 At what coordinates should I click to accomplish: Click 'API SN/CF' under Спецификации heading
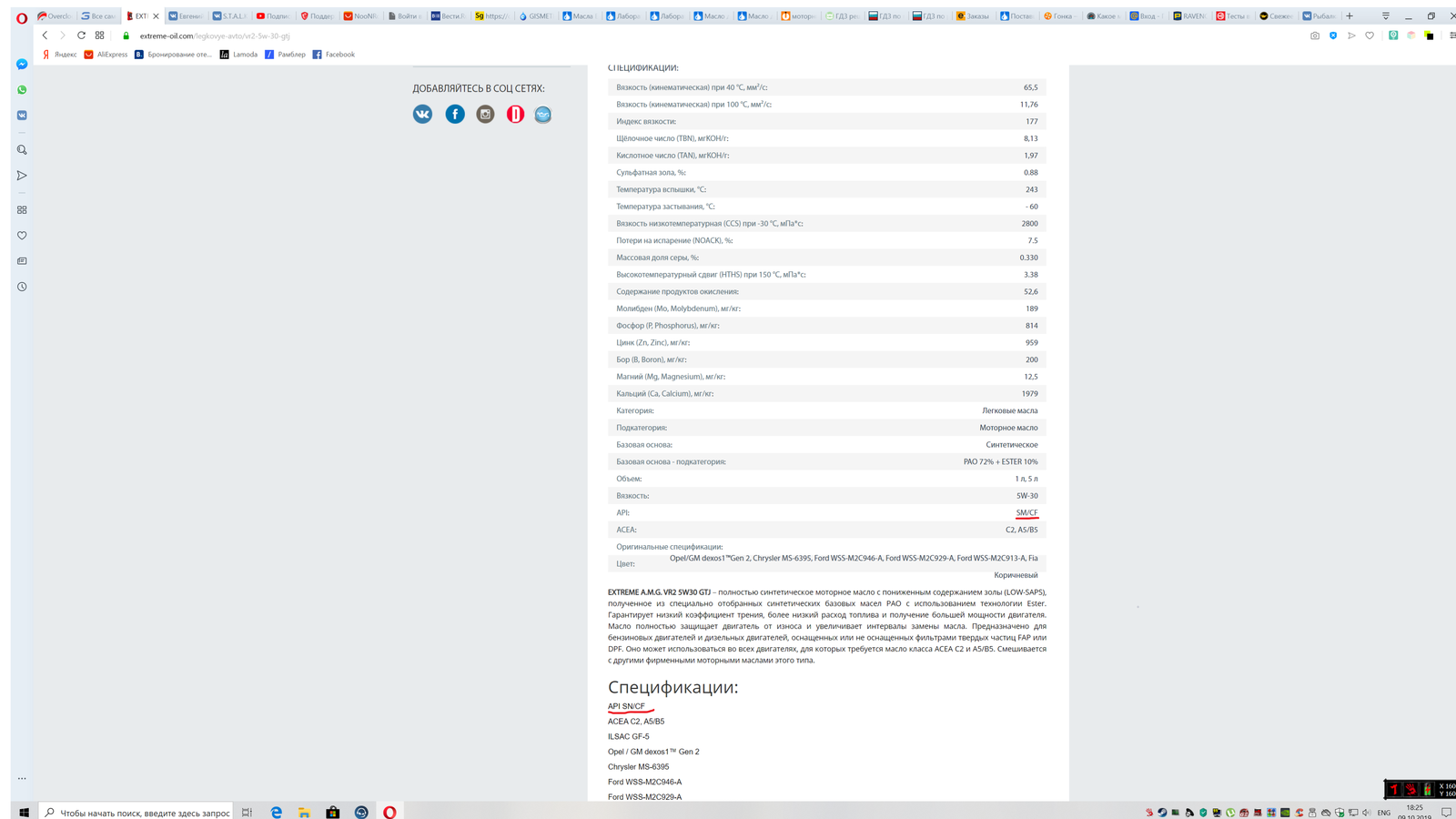626,706
